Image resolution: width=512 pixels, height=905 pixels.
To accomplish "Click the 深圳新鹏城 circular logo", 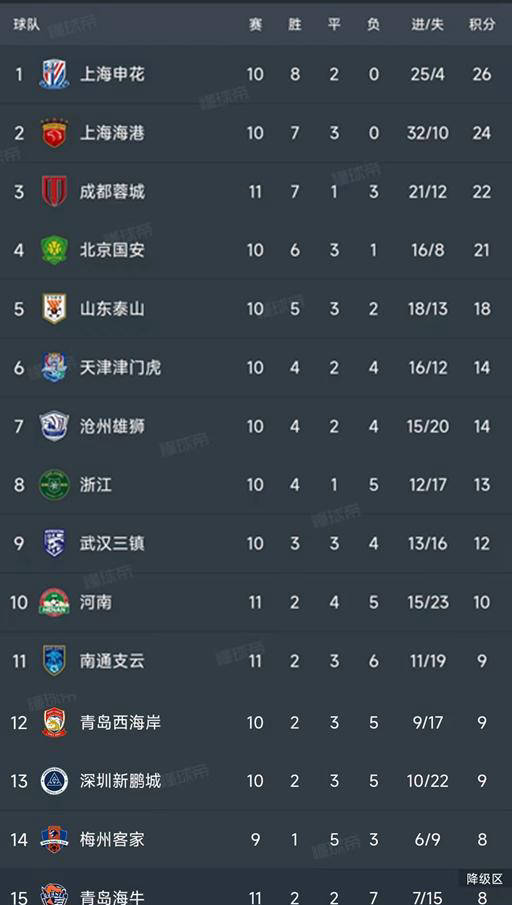I will point(54,781).
